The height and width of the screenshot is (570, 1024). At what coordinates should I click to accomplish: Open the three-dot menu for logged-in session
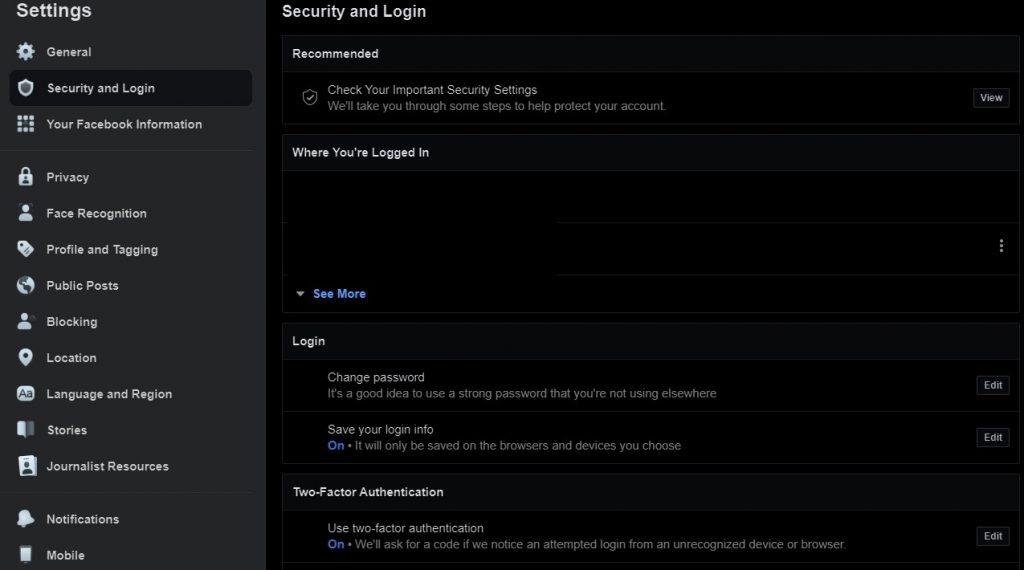[x=1000, y=245]
